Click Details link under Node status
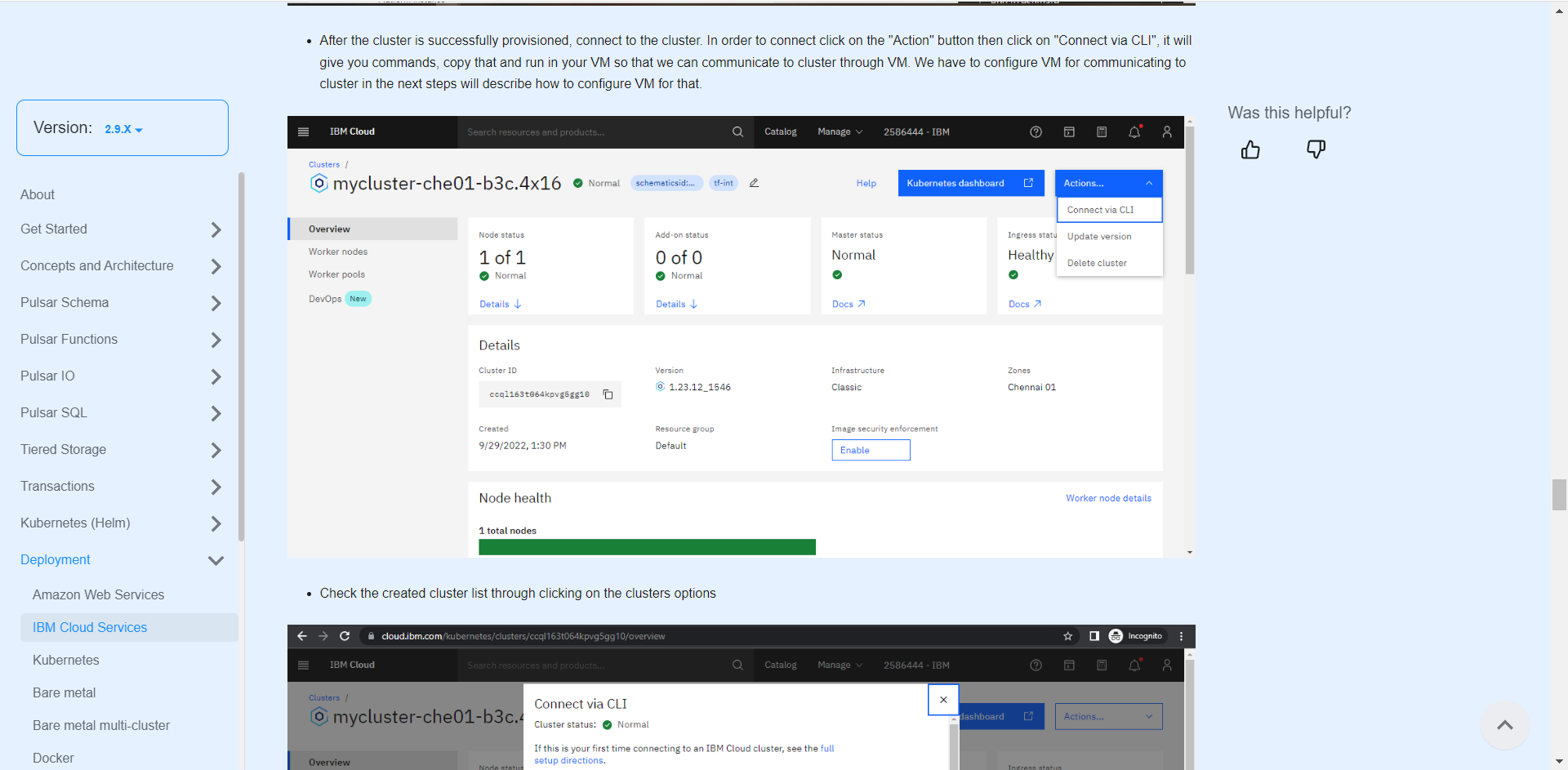 pyautogui.click(x=500, y=304)
